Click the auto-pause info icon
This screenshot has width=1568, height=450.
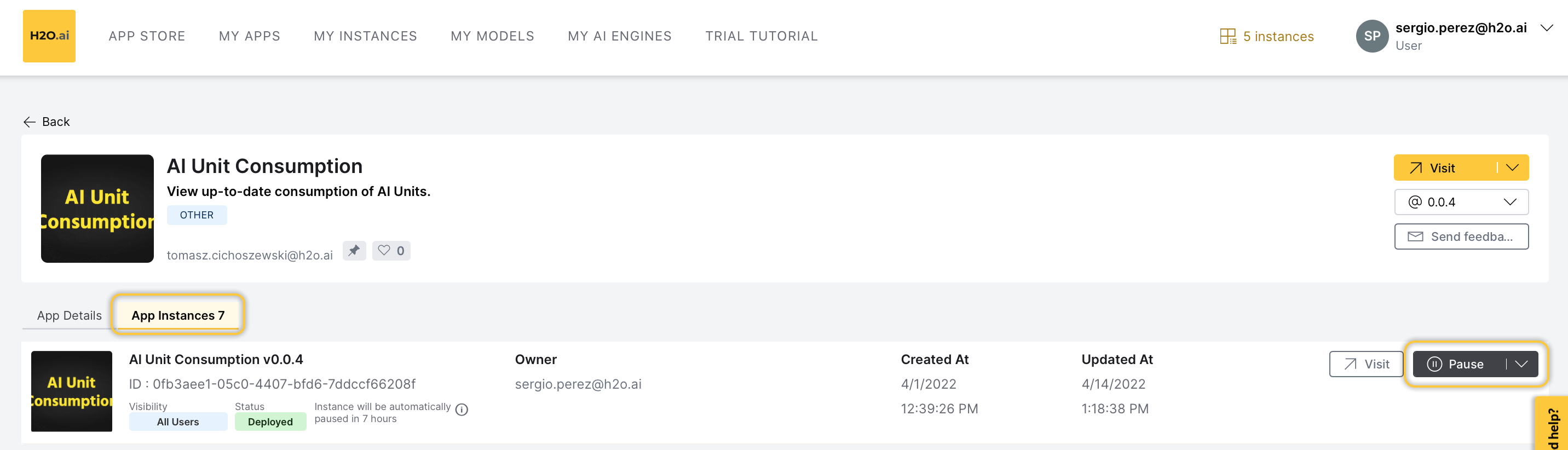[x=462, y=410]
